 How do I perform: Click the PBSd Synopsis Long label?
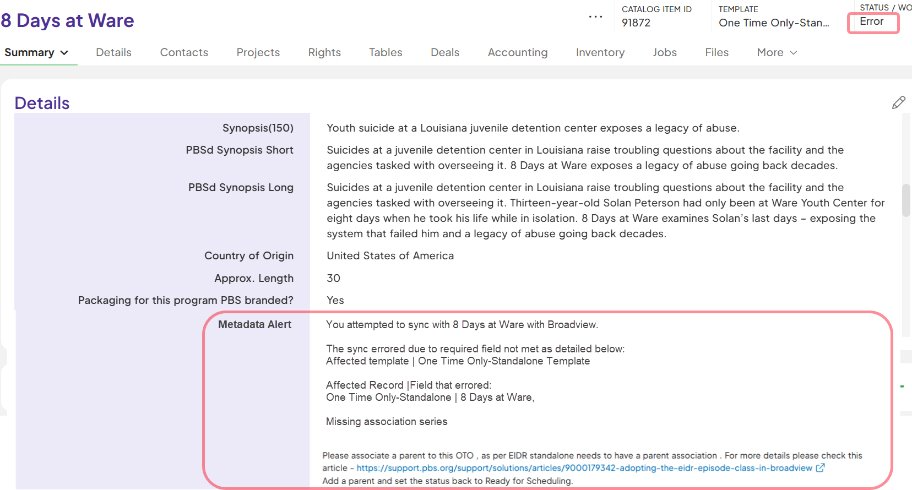tap(241, 187)
